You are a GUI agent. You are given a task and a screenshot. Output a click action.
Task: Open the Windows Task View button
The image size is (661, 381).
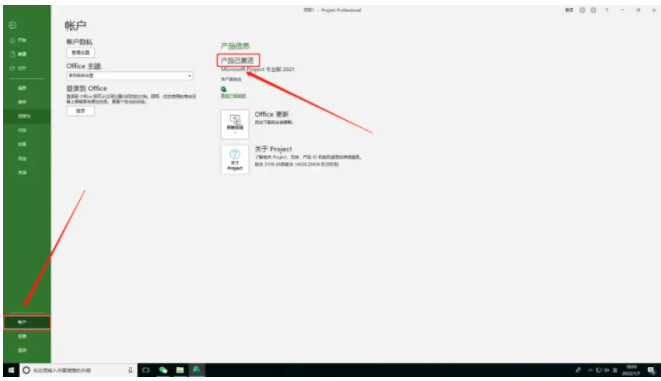tap(146, 370)
